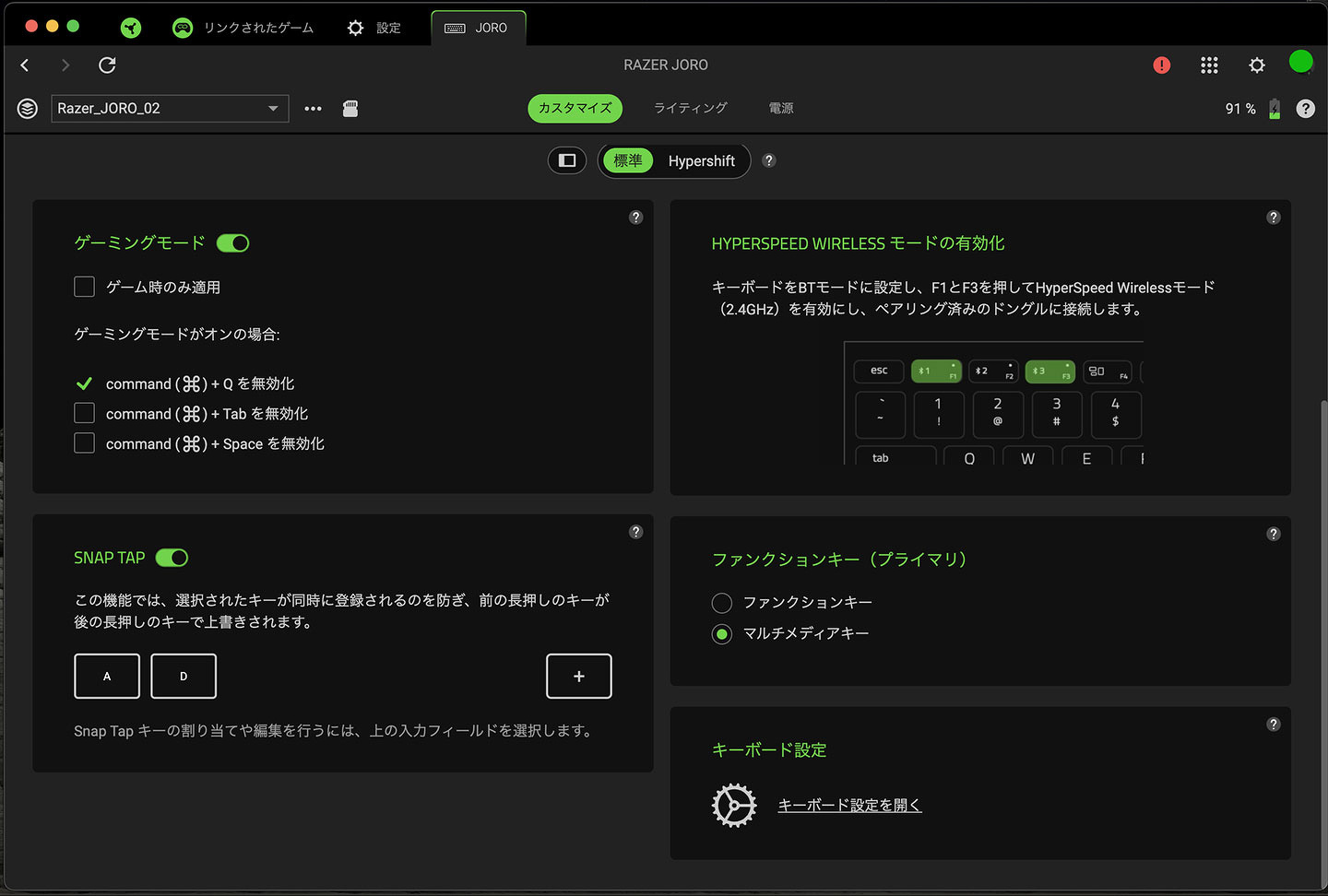Open the apps grid launcher icon
Screen dimensions: 1328x896
(1209, 65)
